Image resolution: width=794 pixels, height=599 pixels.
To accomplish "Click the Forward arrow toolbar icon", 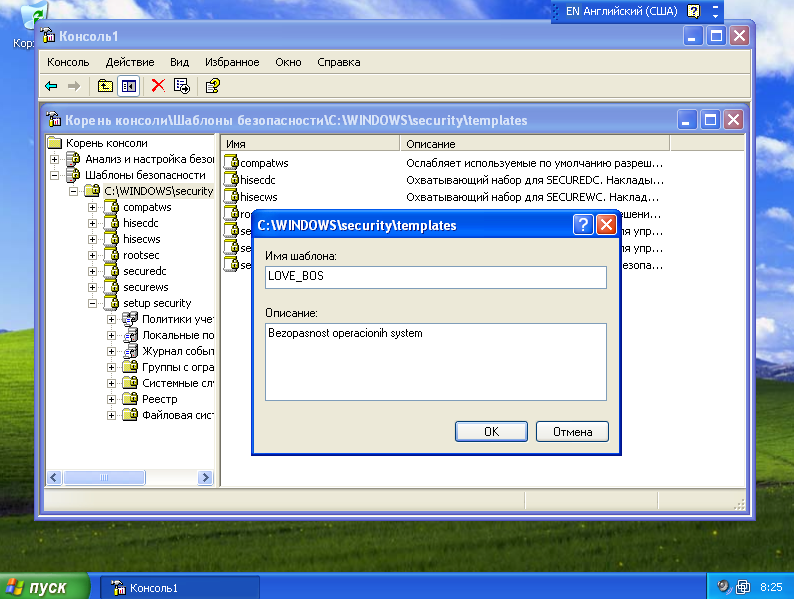I will pos(74,86).
